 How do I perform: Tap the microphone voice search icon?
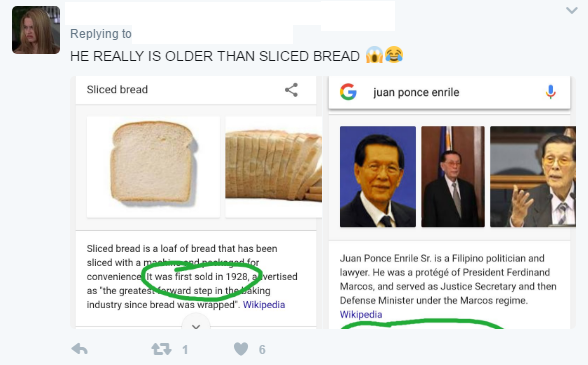550,92
